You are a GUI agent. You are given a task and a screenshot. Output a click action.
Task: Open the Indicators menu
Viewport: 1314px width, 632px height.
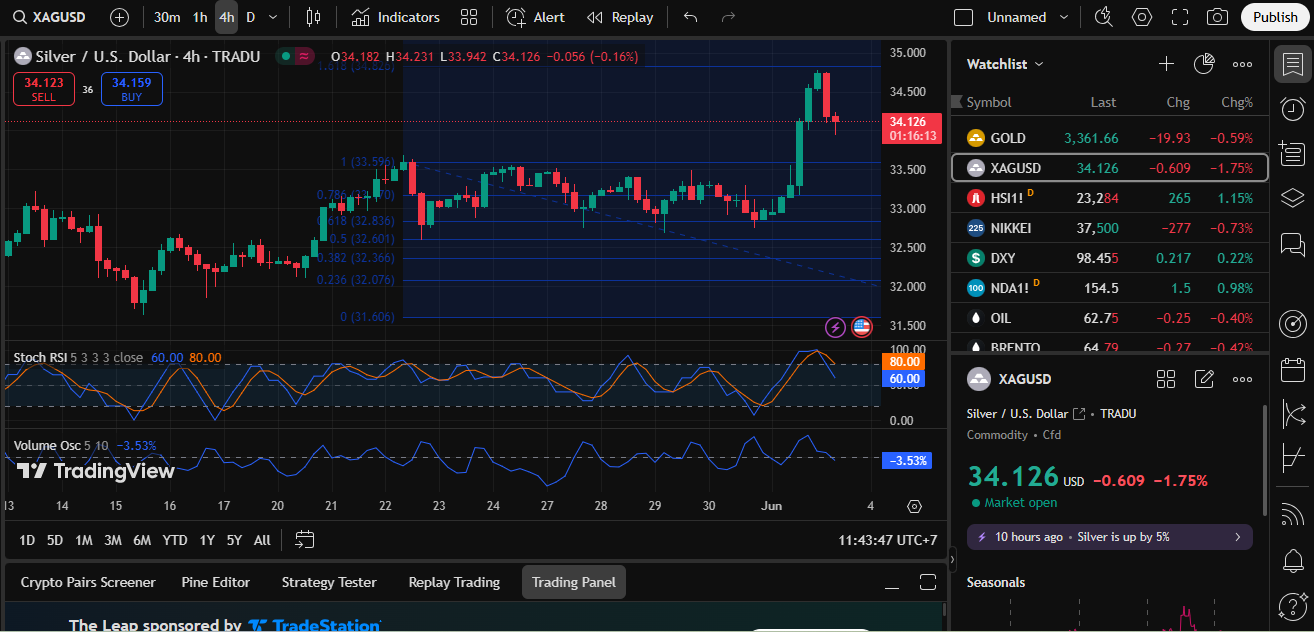(x=395, y=17)
